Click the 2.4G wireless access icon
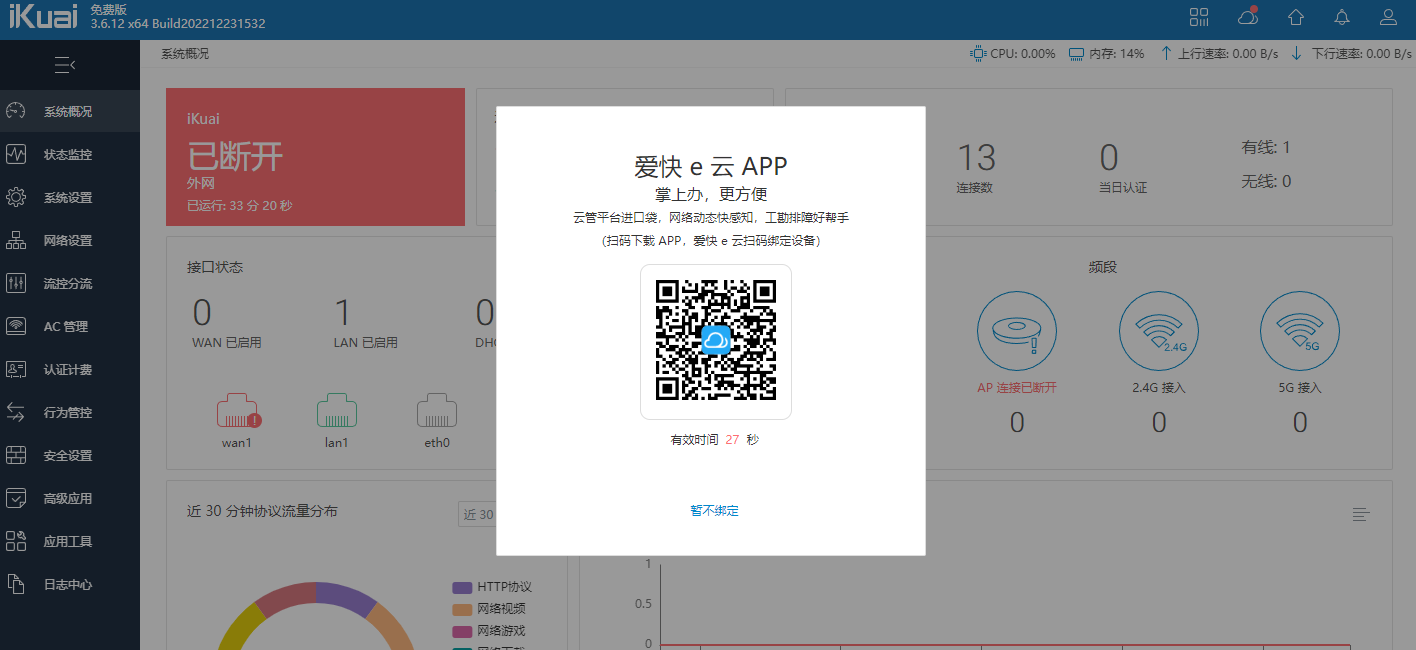The width and height of the screenshot is (1416, 650). pos(1159,330)
